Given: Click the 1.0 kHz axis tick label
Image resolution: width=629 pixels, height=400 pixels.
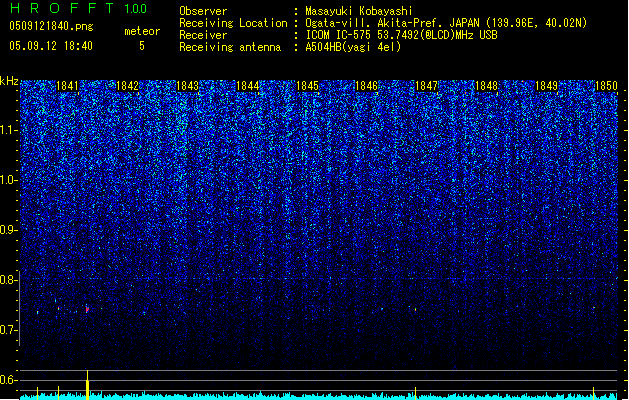Looking at the screenshot, I should (9, 180).
